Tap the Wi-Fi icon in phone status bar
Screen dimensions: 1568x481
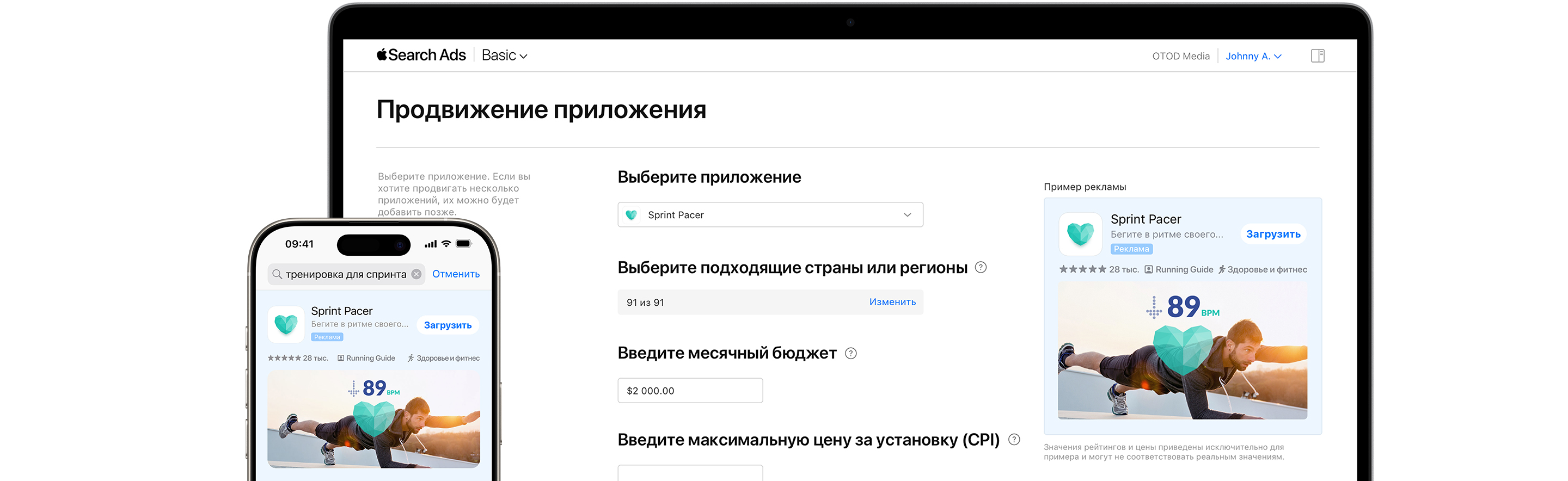pyautogui.click(x=446, y=244)
